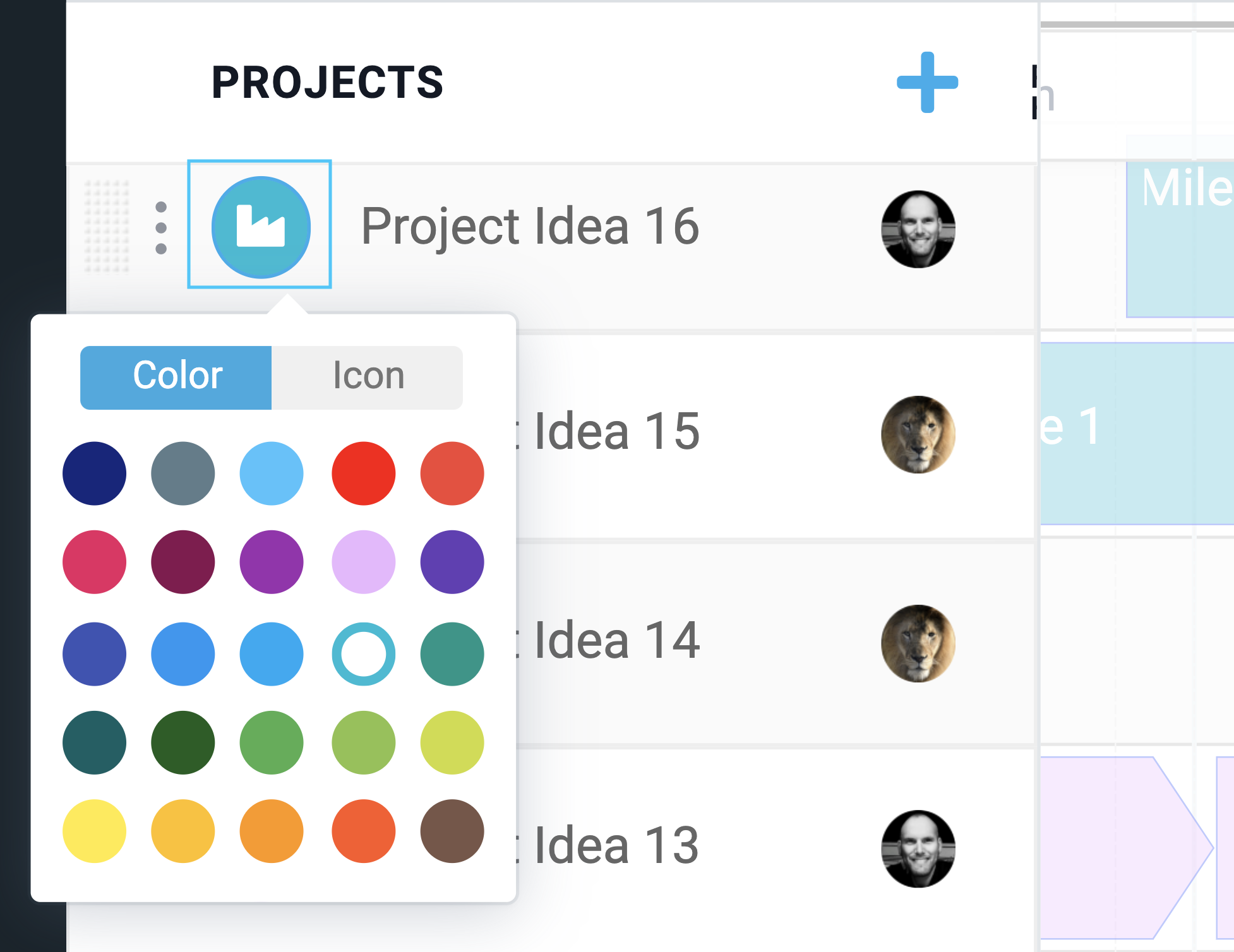1234x952 pixels.
Task: Click Project Idea 16 factory icon
Action: coord(260,227)
